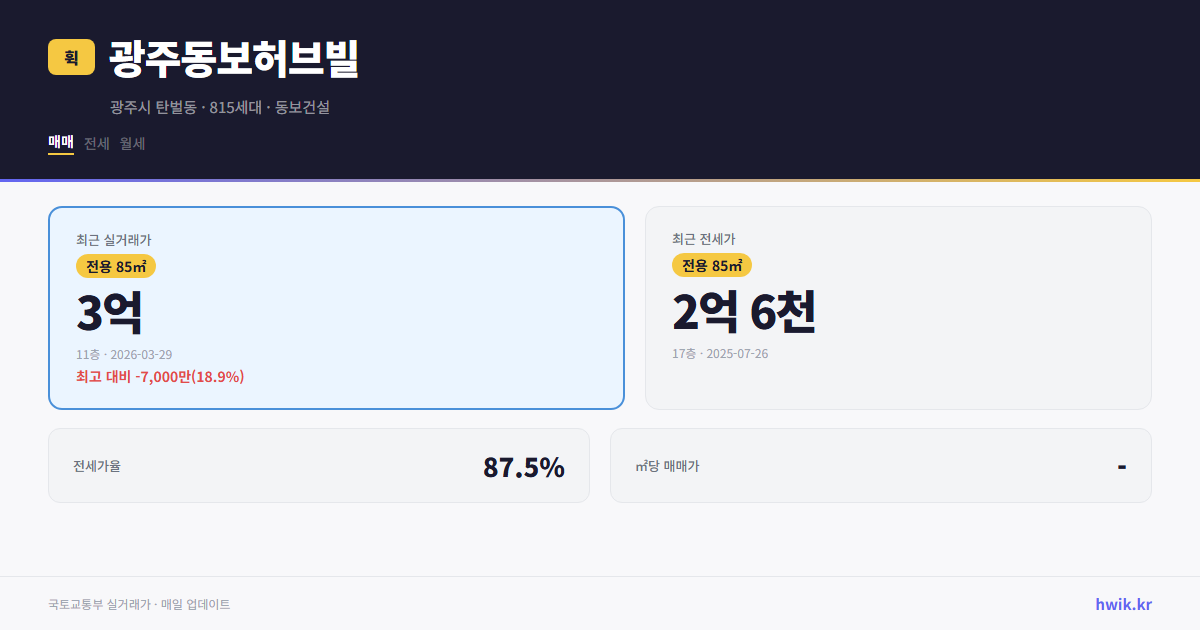Screen dimensions: 1200x630
Task: Toggle the highlighted sale price card selection
Action: coord(336,307)
